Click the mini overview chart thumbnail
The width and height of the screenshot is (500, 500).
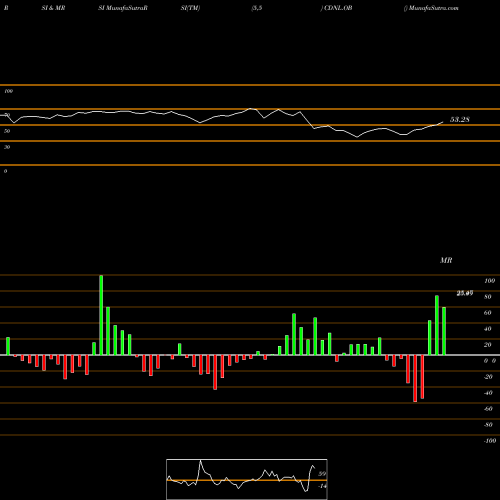point(247,479)
